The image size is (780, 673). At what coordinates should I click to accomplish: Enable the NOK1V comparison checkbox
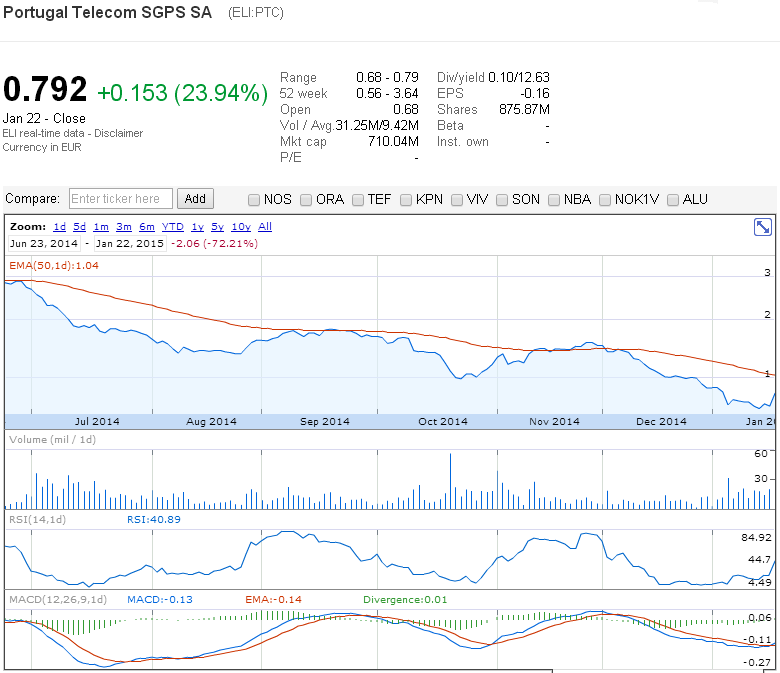point(605,200)
